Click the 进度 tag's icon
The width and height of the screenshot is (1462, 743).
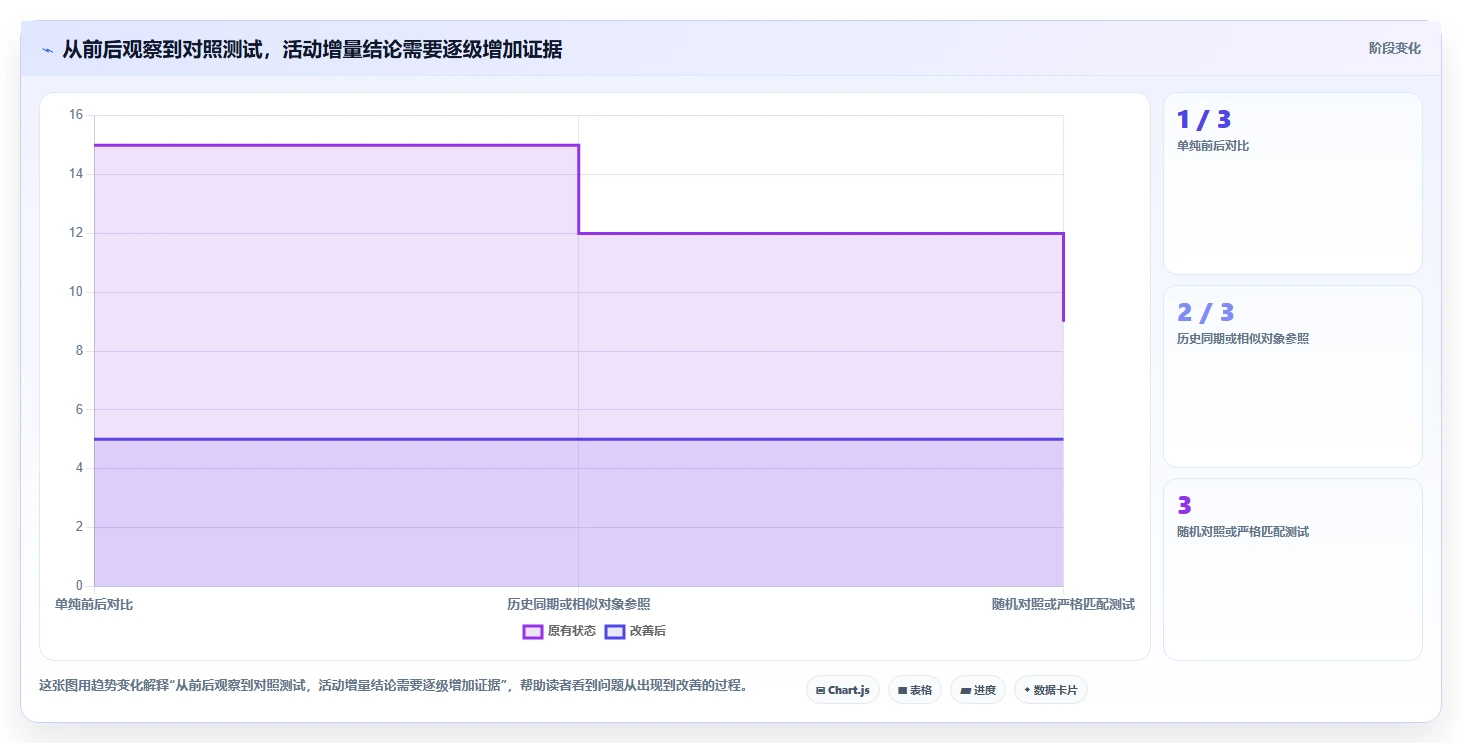[965, 691]
